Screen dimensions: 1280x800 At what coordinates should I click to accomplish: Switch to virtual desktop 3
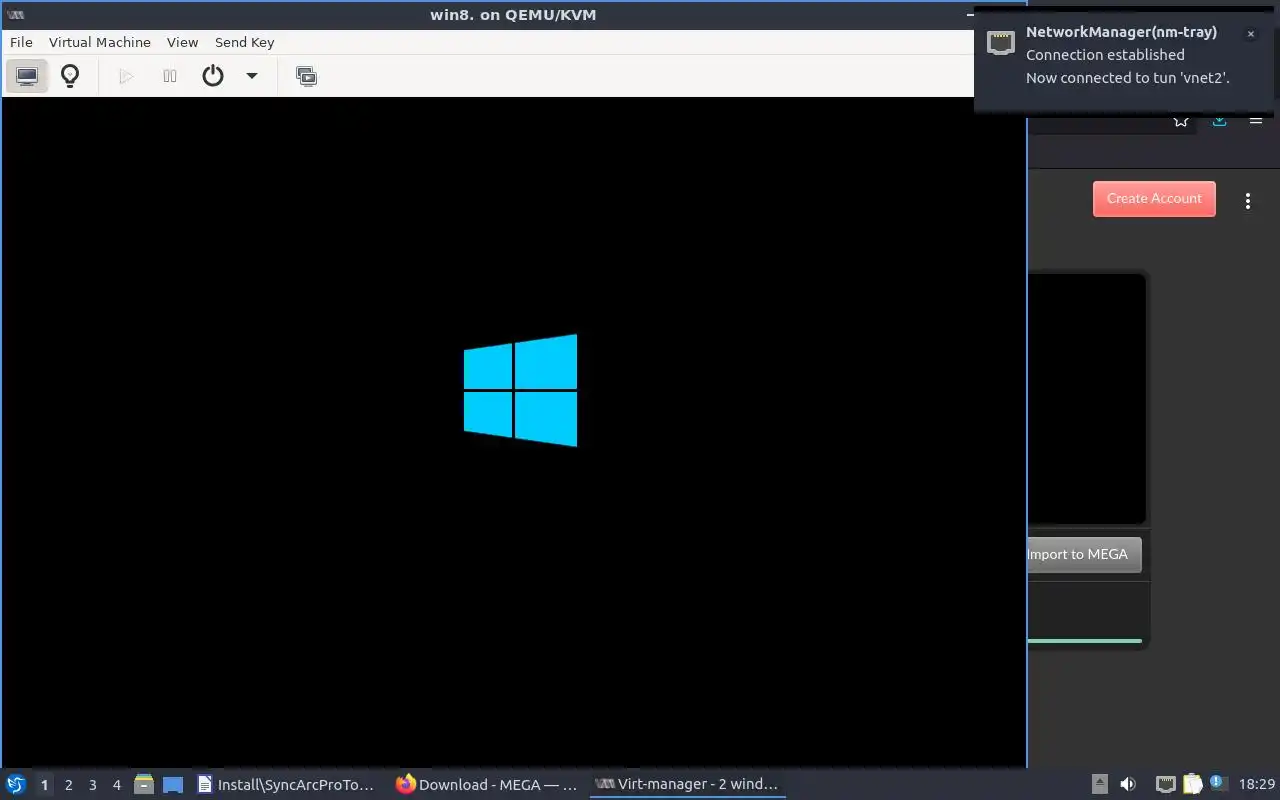(x=92, y=785)
